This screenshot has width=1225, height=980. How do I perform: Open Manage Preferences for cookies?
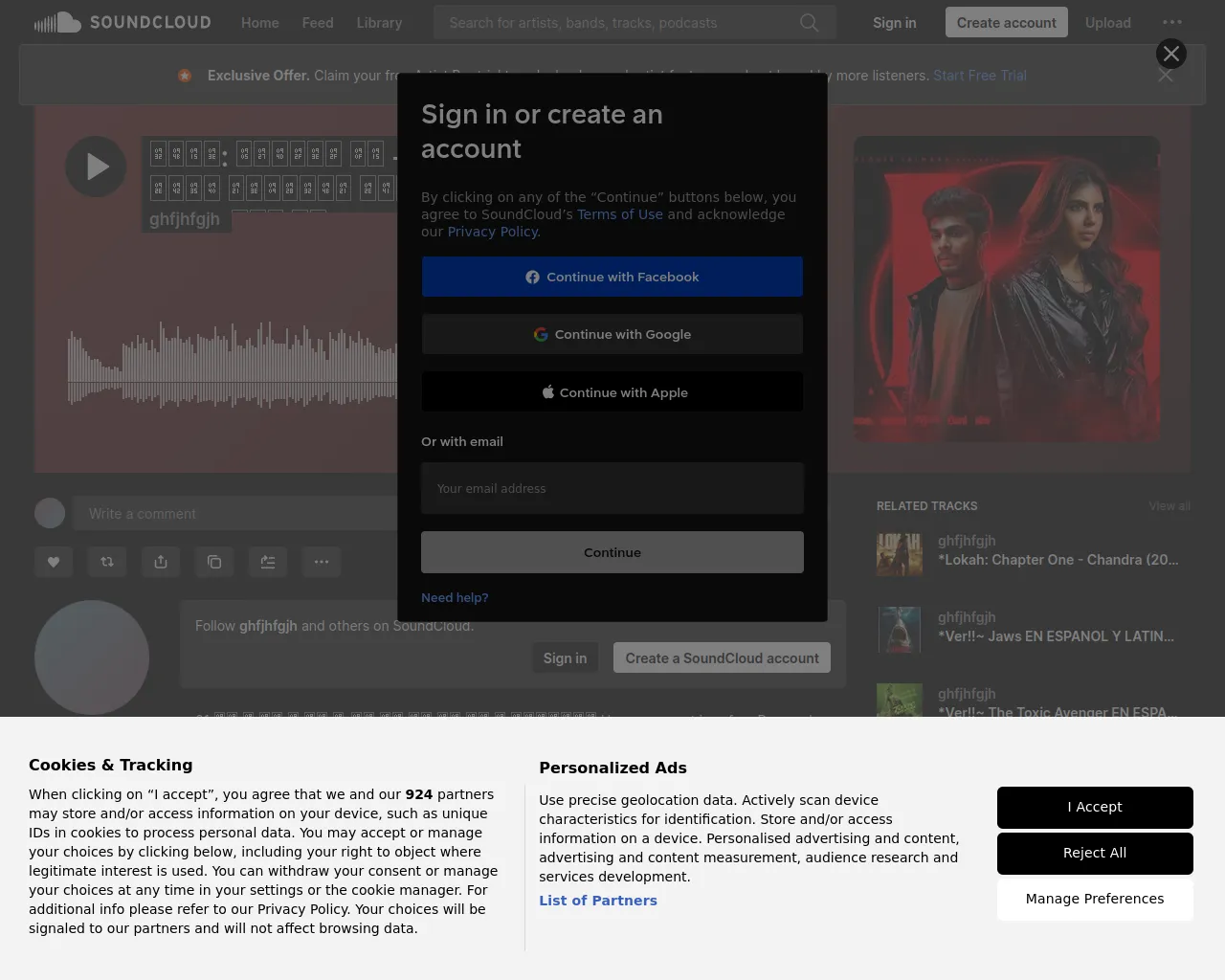click(x=1095, y=899)
